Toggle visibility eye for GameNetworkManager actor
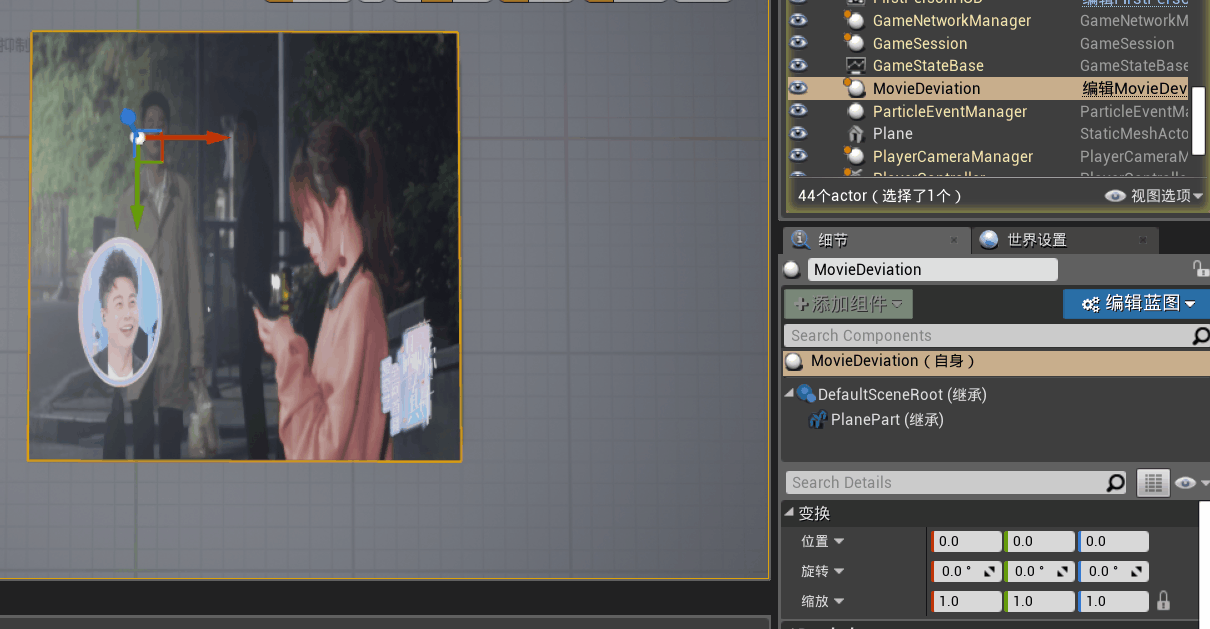Viewport: 1210px width, 629px height. pos(798,20)
